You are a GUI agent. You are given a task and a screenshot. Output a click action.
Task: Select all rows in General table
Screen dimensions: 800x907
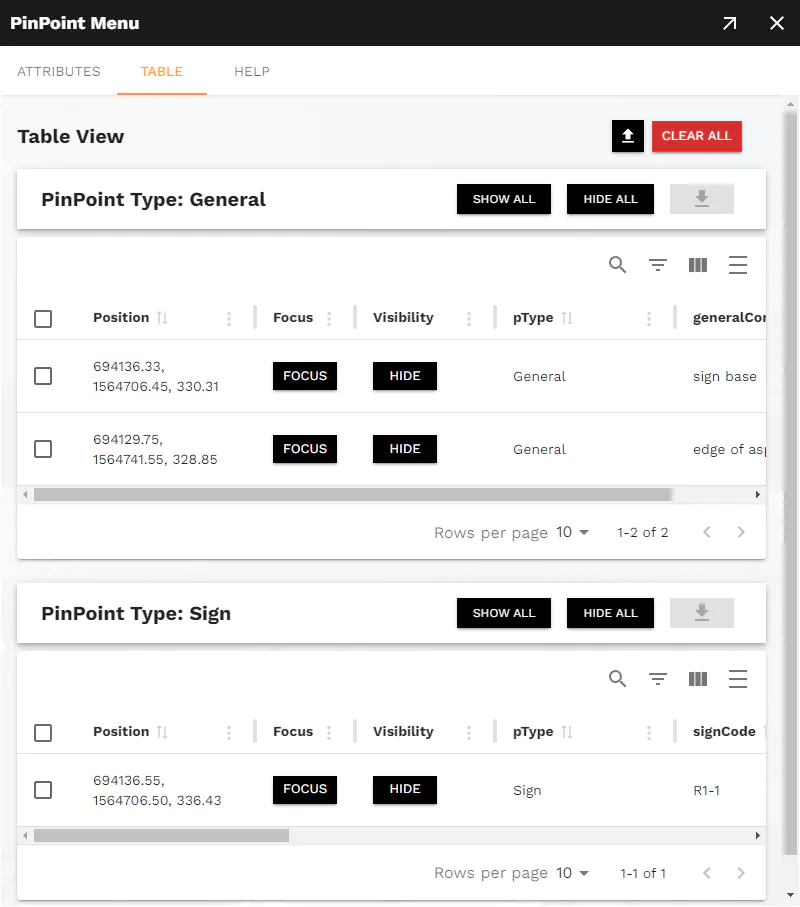pos(43,319)
